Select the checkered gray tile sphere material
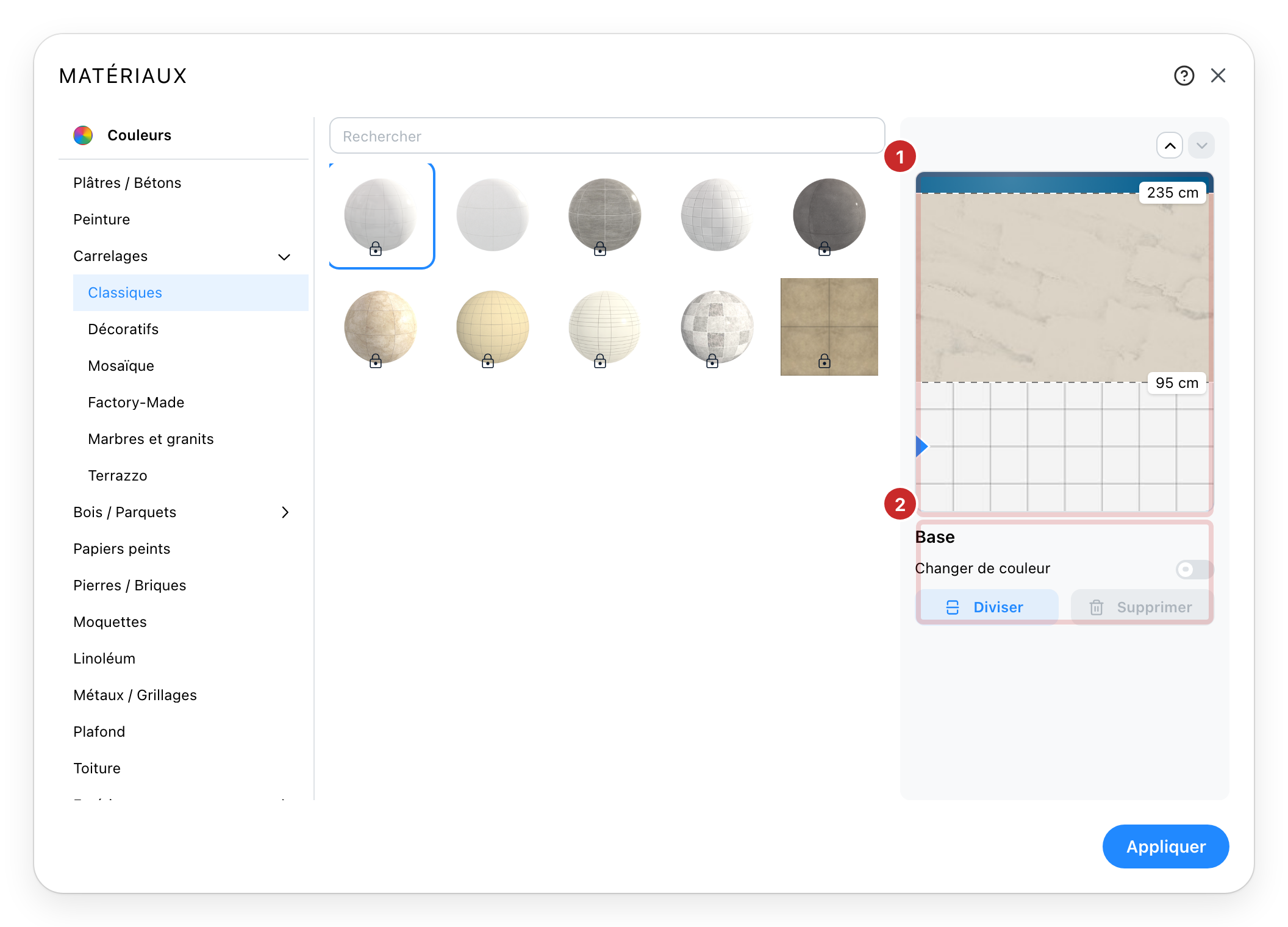Image resolution: width=1288 pixels, height=927 pixels. tap(717, 327)
